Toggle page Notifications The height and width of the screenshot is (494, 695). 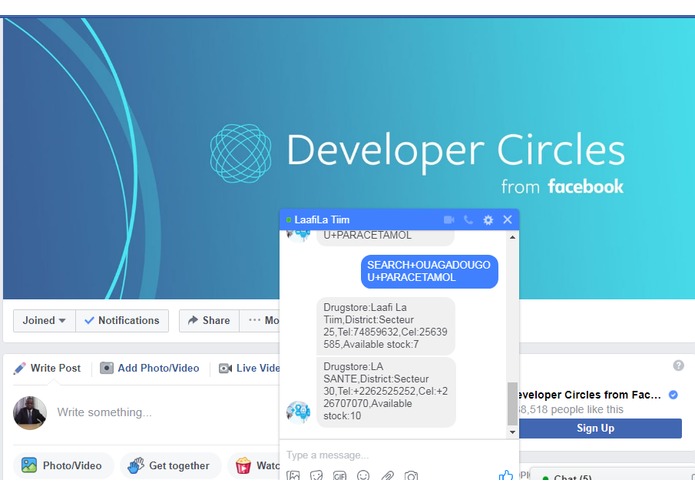(122, 320)
